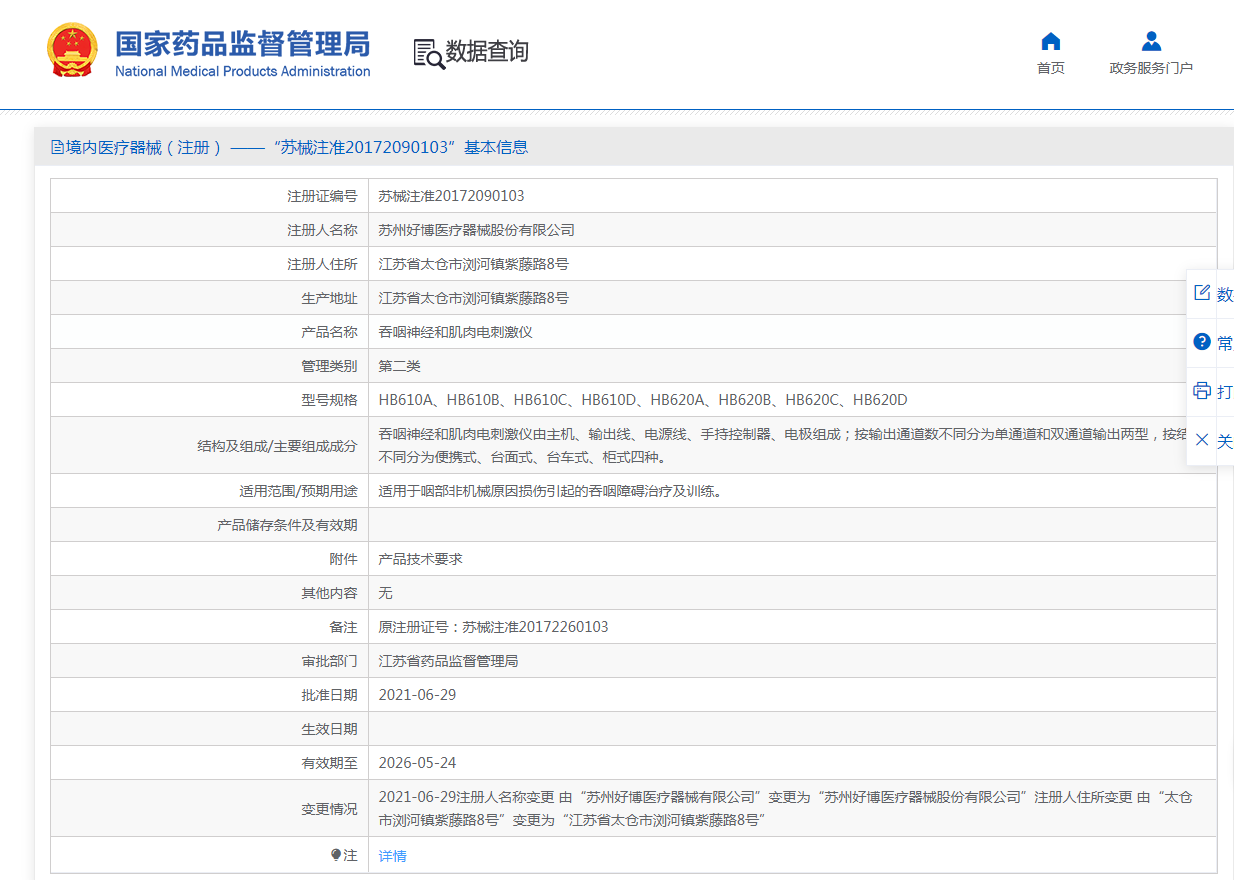Click value 苏械注准20172090103 in 注册证编号 row
This screenshot has width=1234, height=880.
[451, 196]
